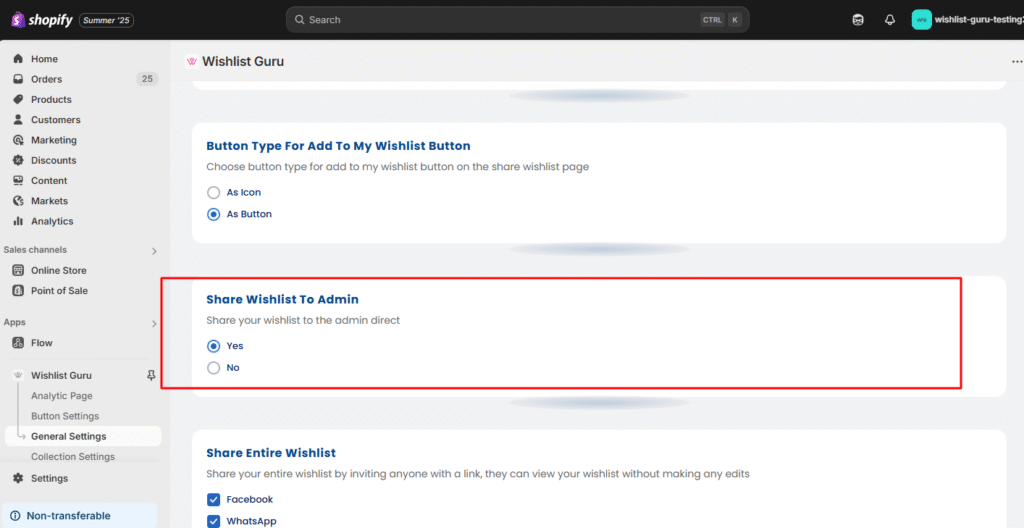The image size is (1024, 528).
Task: Click the Wishlist Guru sidebar icon
Action: click(x=18, y=376)
